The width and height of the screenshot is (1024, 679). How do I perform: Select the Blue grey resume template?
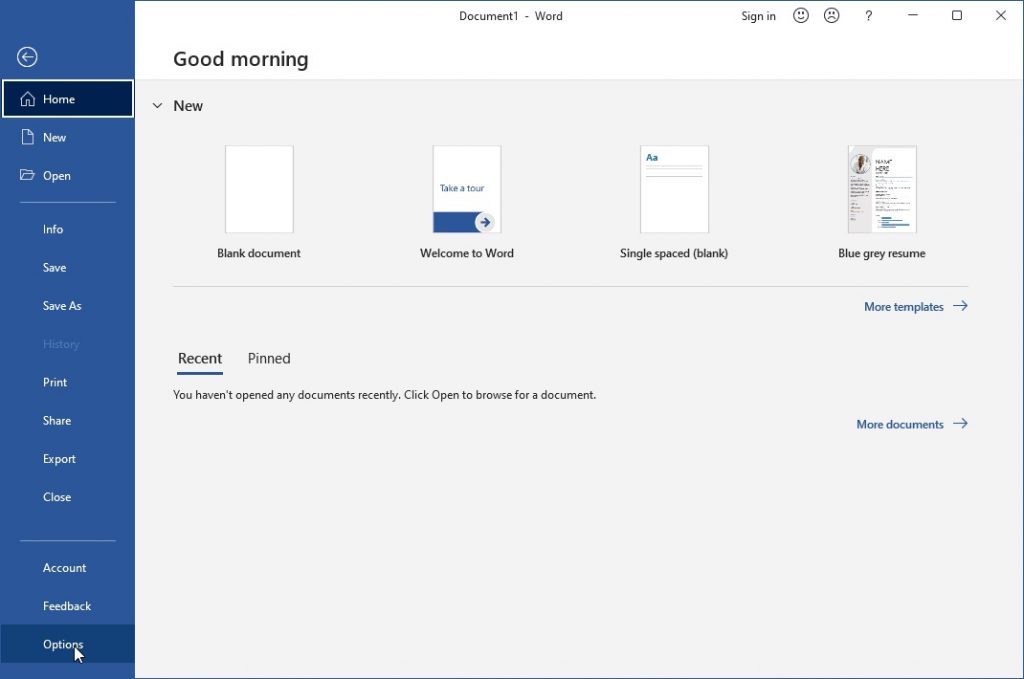(881, 189)
